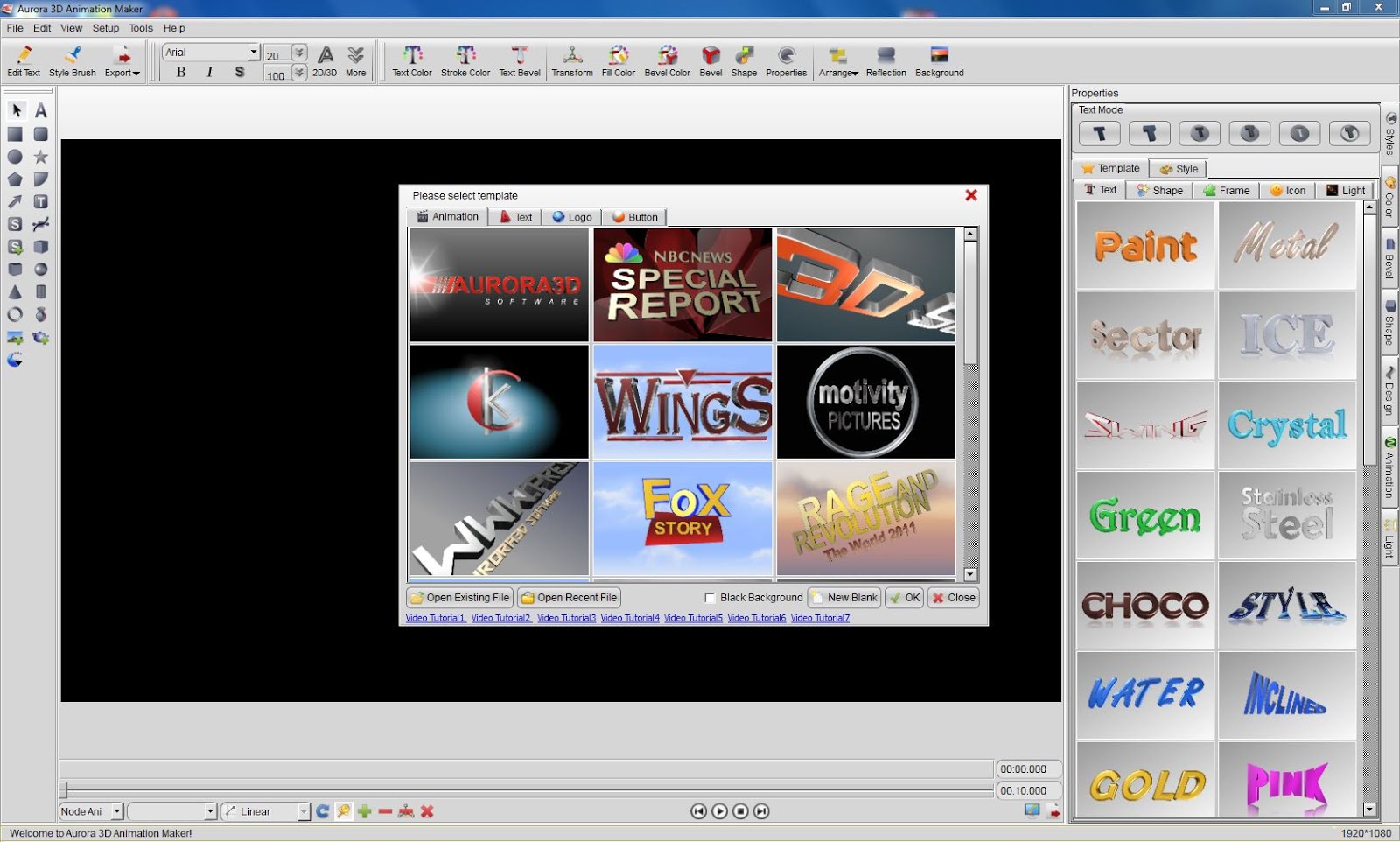Click the red X delete keyframe icon
1400x842 pixels.
tap(427, 811)
